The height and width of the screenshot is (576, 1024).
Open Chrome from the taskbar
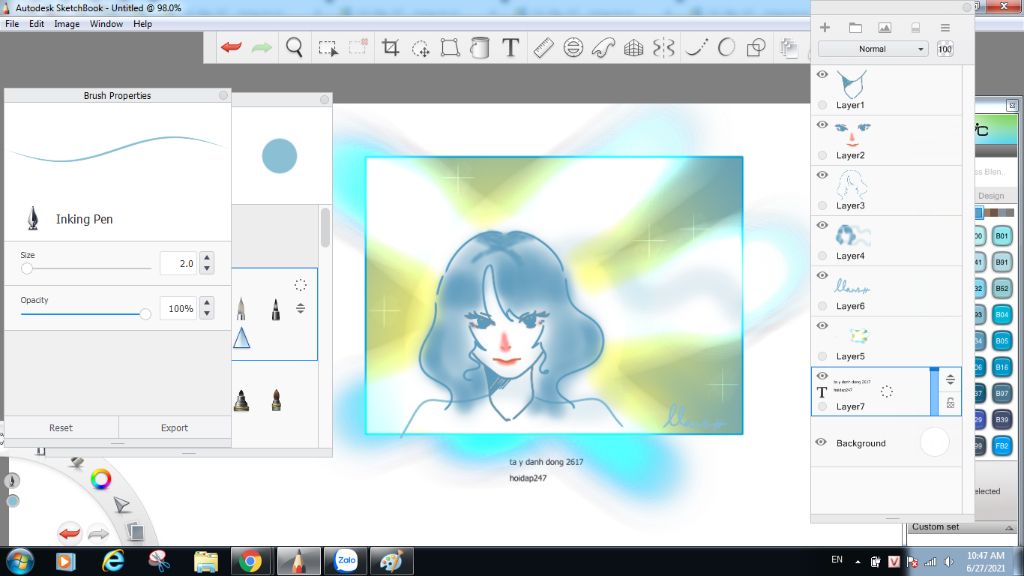click(x=249, y=561)
